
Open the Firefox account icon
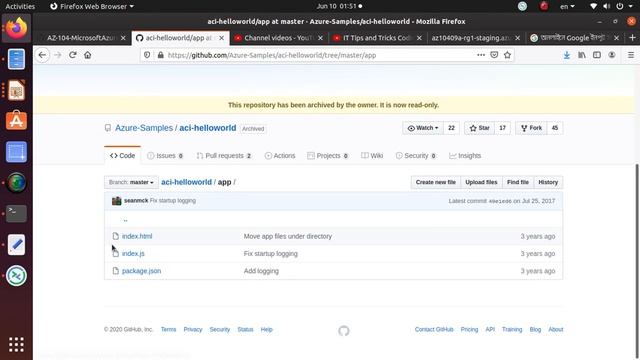point(612,55)
